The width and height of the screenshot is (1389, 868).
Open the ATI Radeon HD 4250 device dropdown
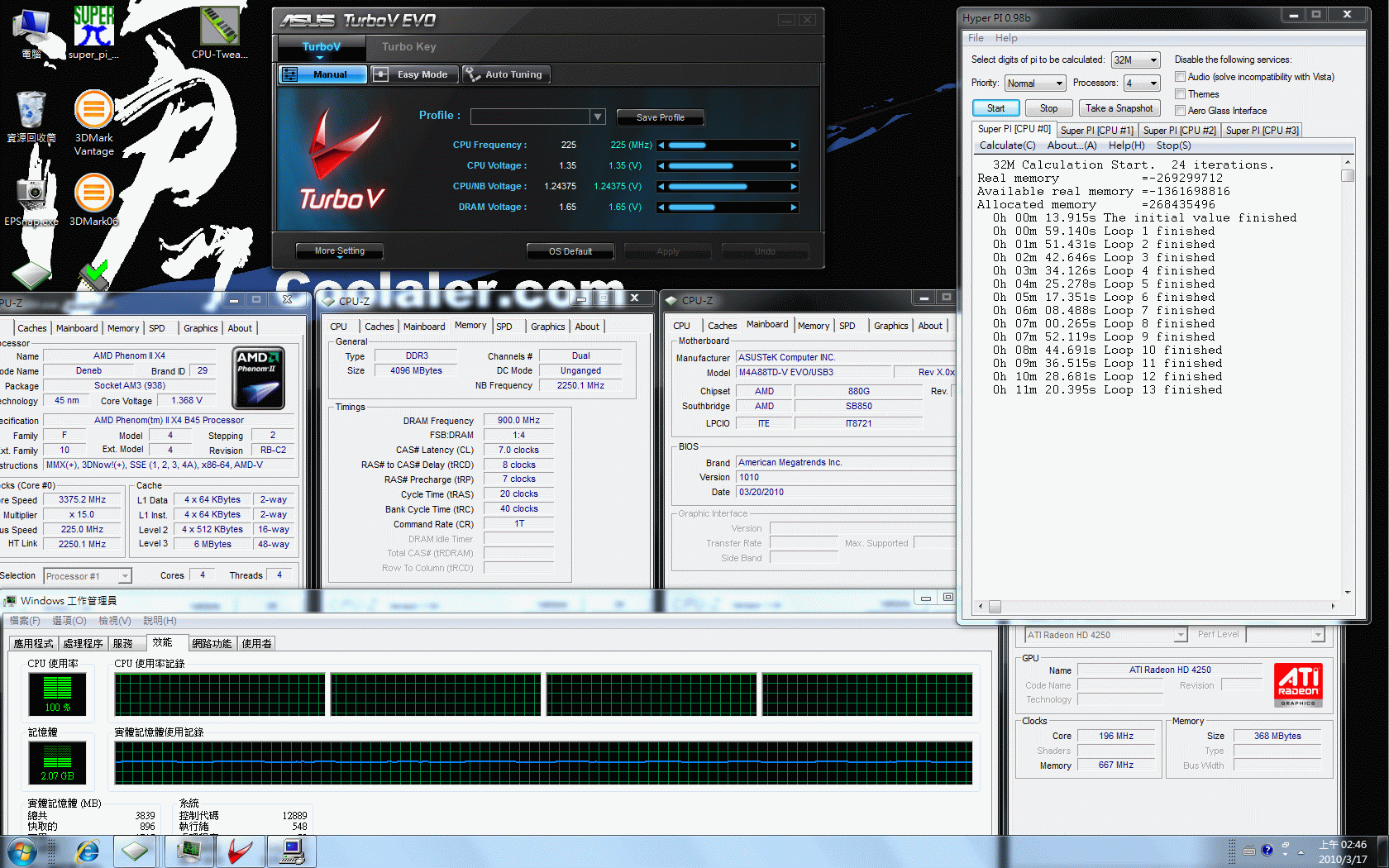(x=1106, y=635)
